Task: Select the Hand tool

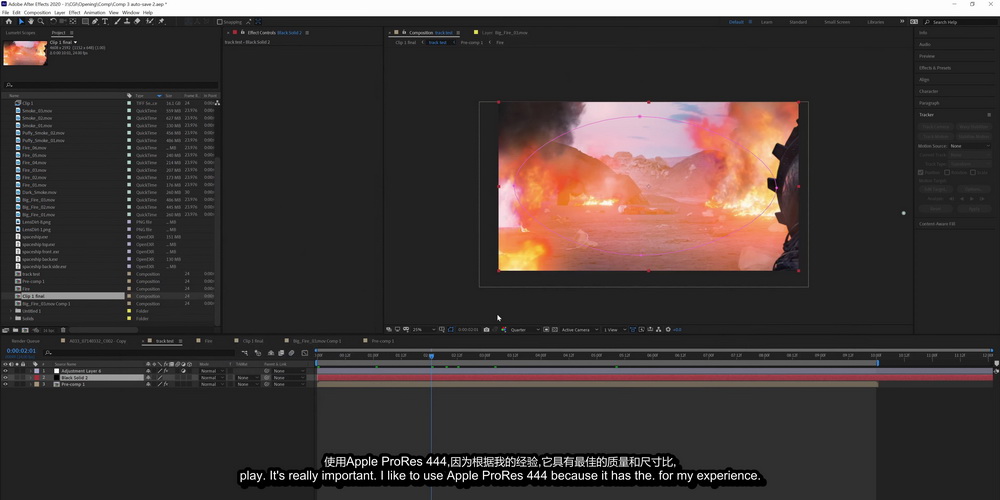Action: (x=31, y=22)
